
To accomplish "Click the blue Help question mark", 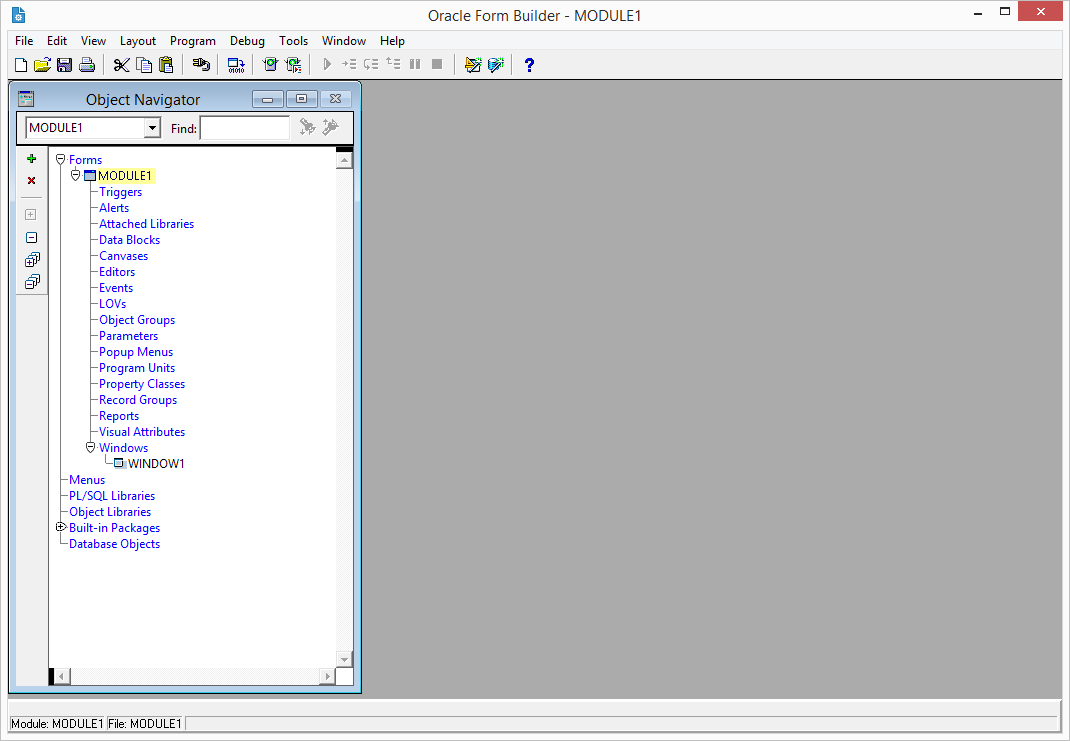I will (x=529, y=65).
